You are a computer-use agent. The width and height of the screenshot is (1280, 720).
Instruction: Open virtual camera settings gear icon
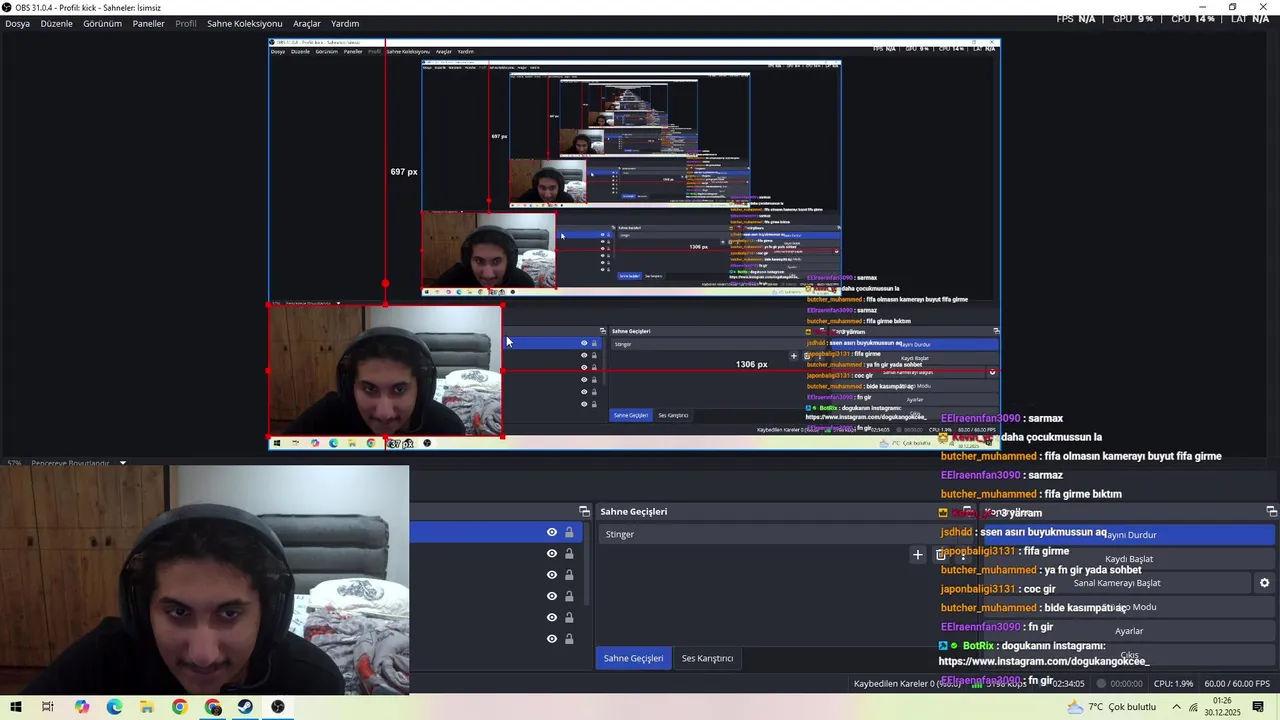pos(1264,583)
